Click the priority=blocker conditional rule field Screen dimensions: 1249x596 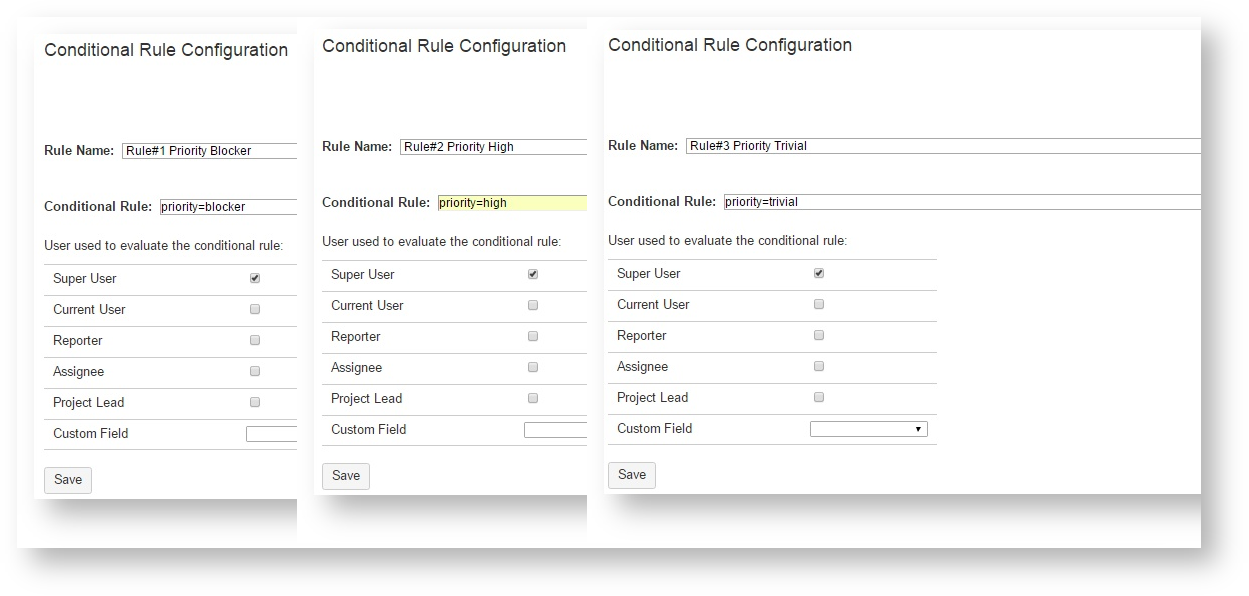coord(228,207)
